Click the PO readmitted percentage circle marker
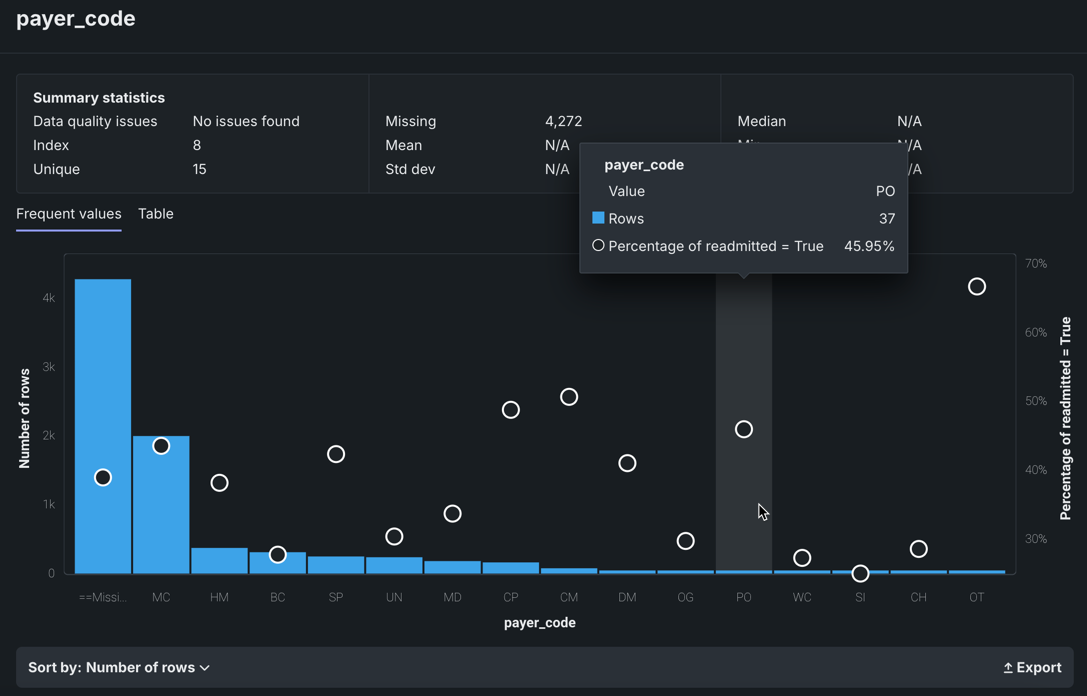 pyautogui.click(x=744, y=429)
